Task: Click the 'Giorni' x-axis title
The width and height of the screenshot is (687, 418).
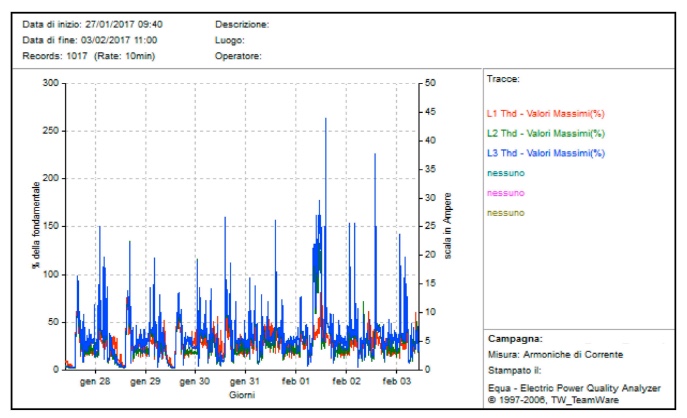Action: click(x=241, y=395)
